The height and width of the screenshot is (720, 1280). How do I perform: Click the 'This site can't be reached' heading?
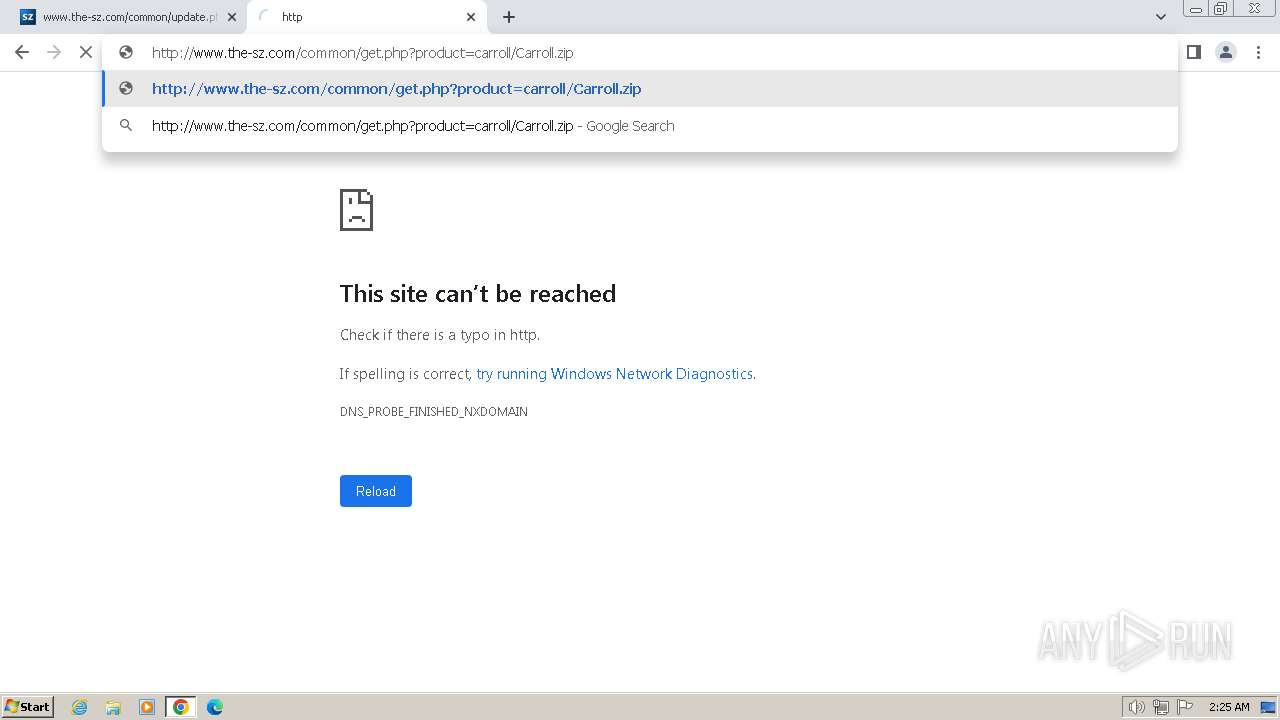tap(478, 294)
